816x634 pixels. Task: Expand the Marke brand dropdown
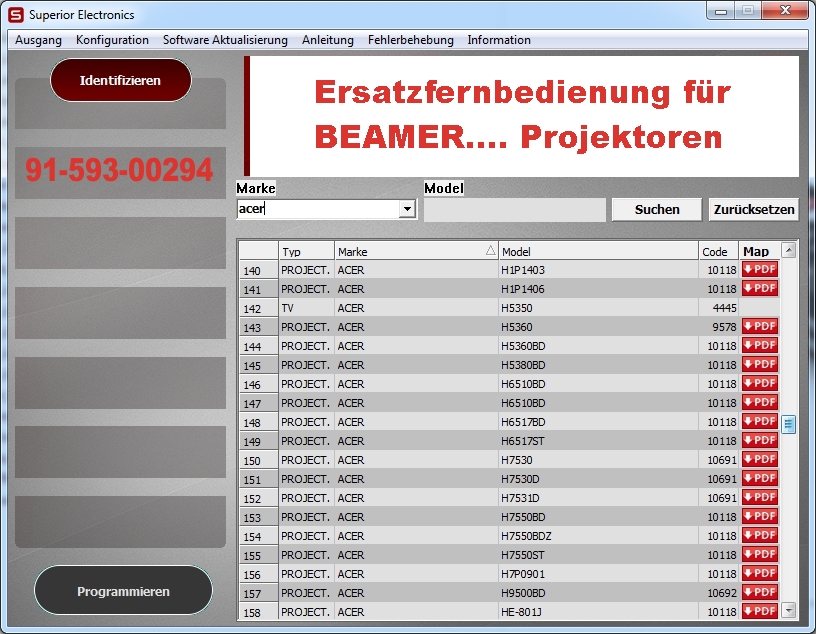(x=407, y=209)
